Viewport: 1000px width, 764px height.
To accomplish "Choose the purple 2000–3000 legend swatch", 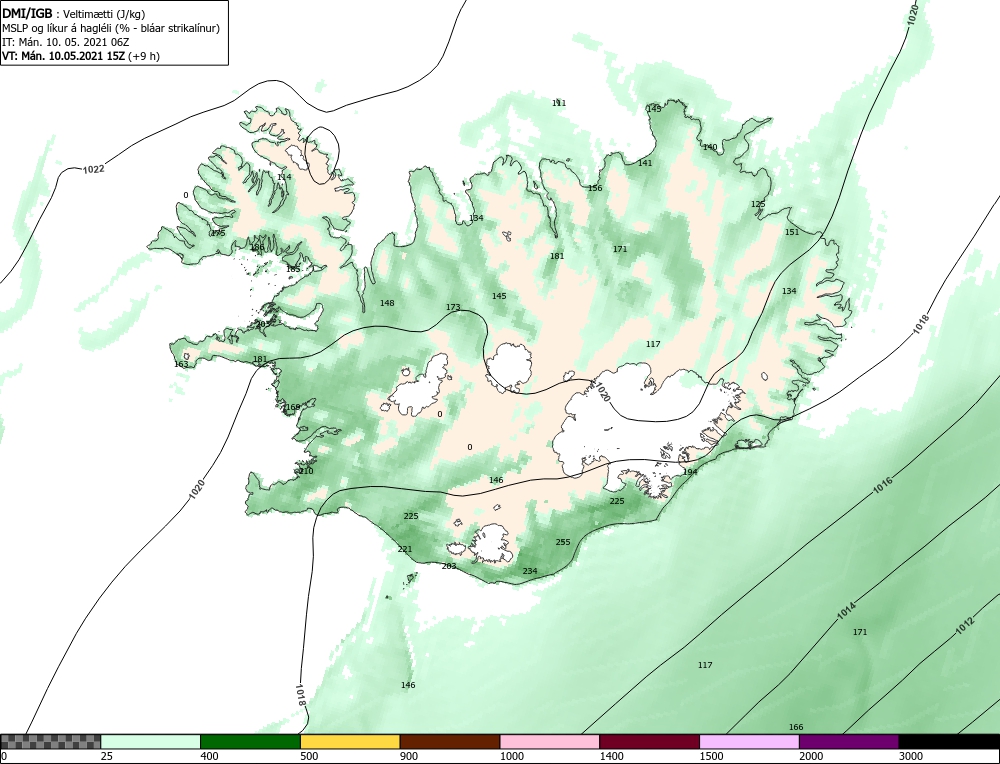I will tap(849, 741).
